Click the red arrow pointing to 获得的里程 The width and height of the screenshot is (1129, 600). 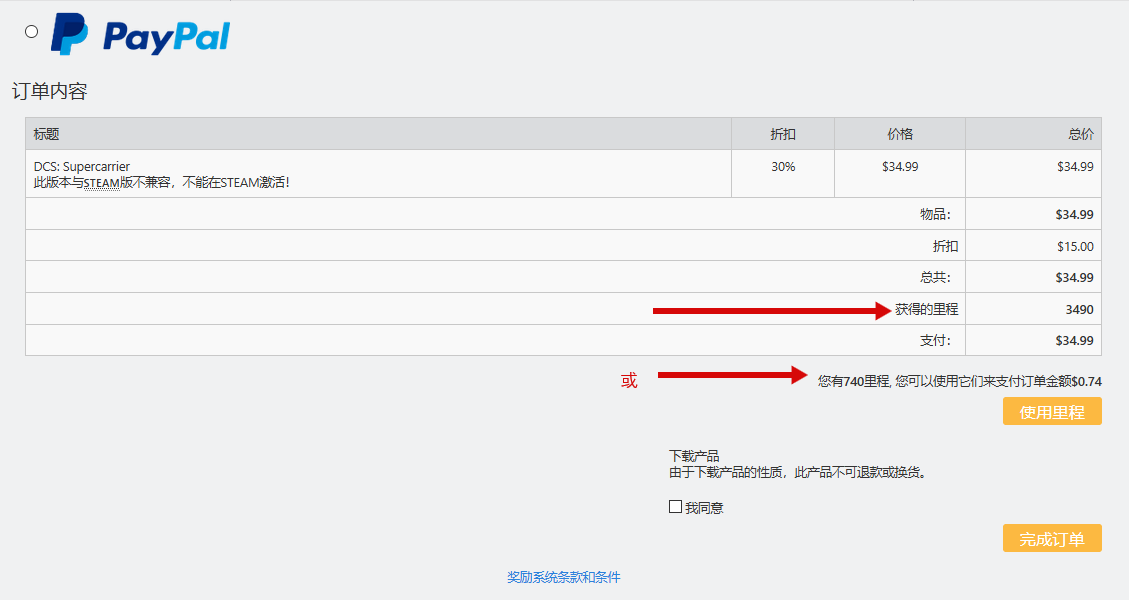[x=770, y=311]
